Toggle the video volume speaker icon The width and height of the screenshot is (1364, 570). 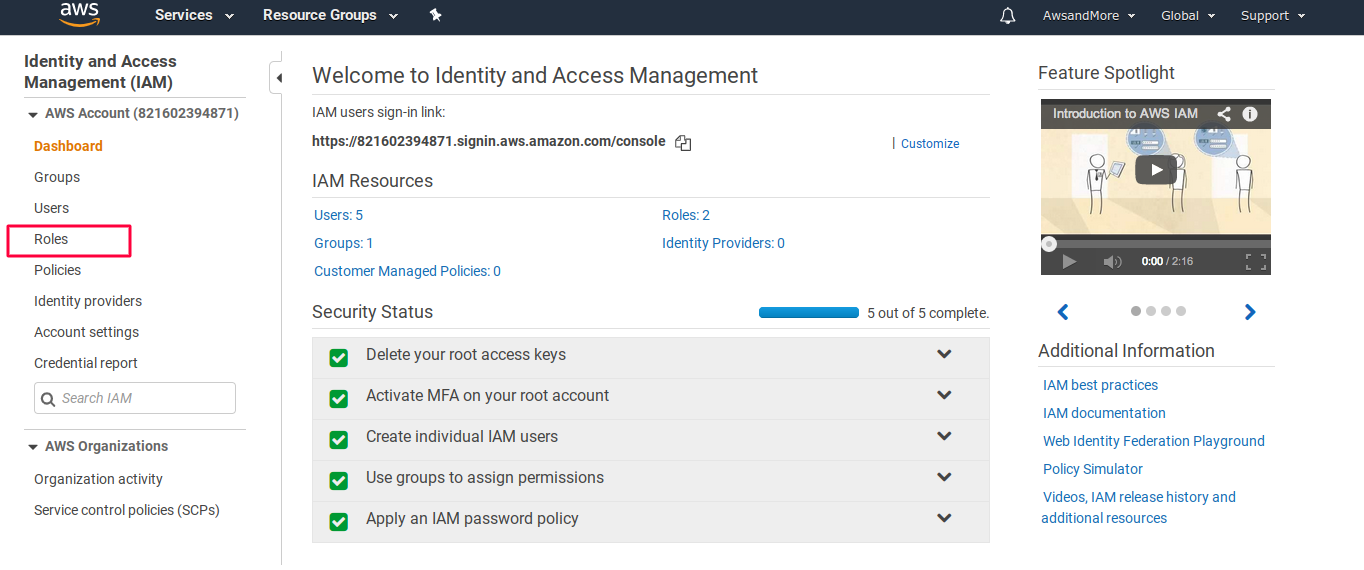click(x=1113, y=262)
